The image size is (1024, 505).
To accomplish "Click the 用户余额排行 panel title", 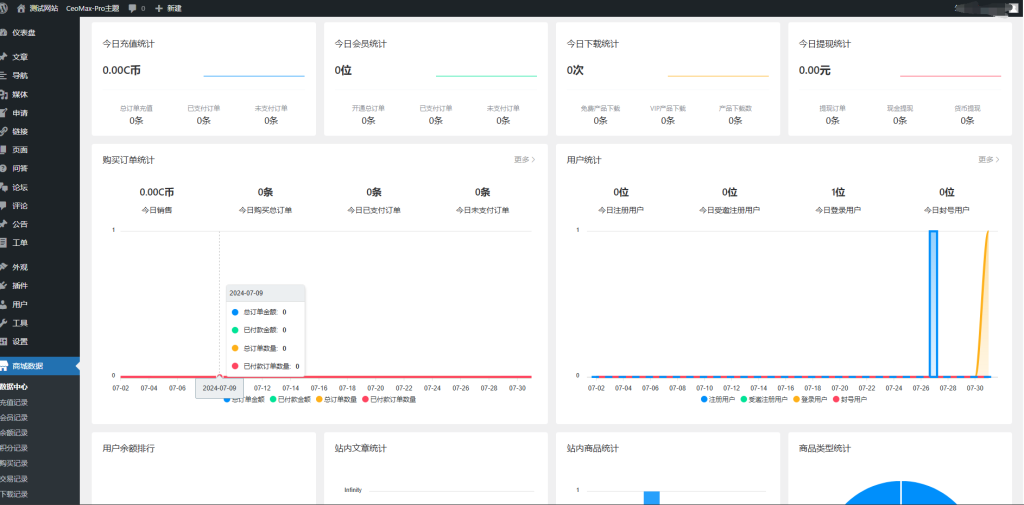I will click(x=129, y=449).
